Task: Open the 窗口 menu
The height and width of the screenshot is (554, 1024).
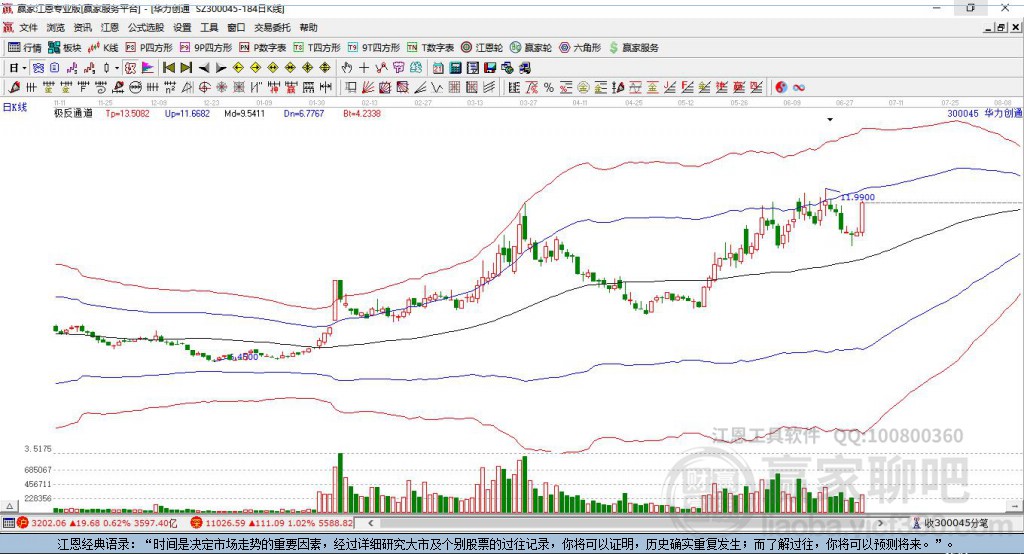Action: pyautogui.click(x=236, y=27)
